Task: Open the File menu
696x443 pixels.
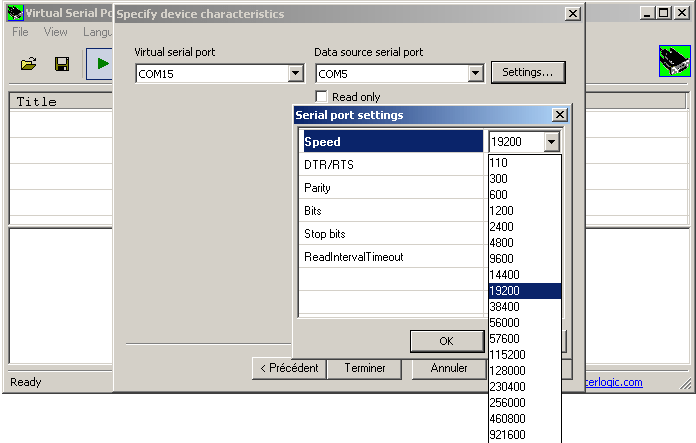Action: (20, 32)
